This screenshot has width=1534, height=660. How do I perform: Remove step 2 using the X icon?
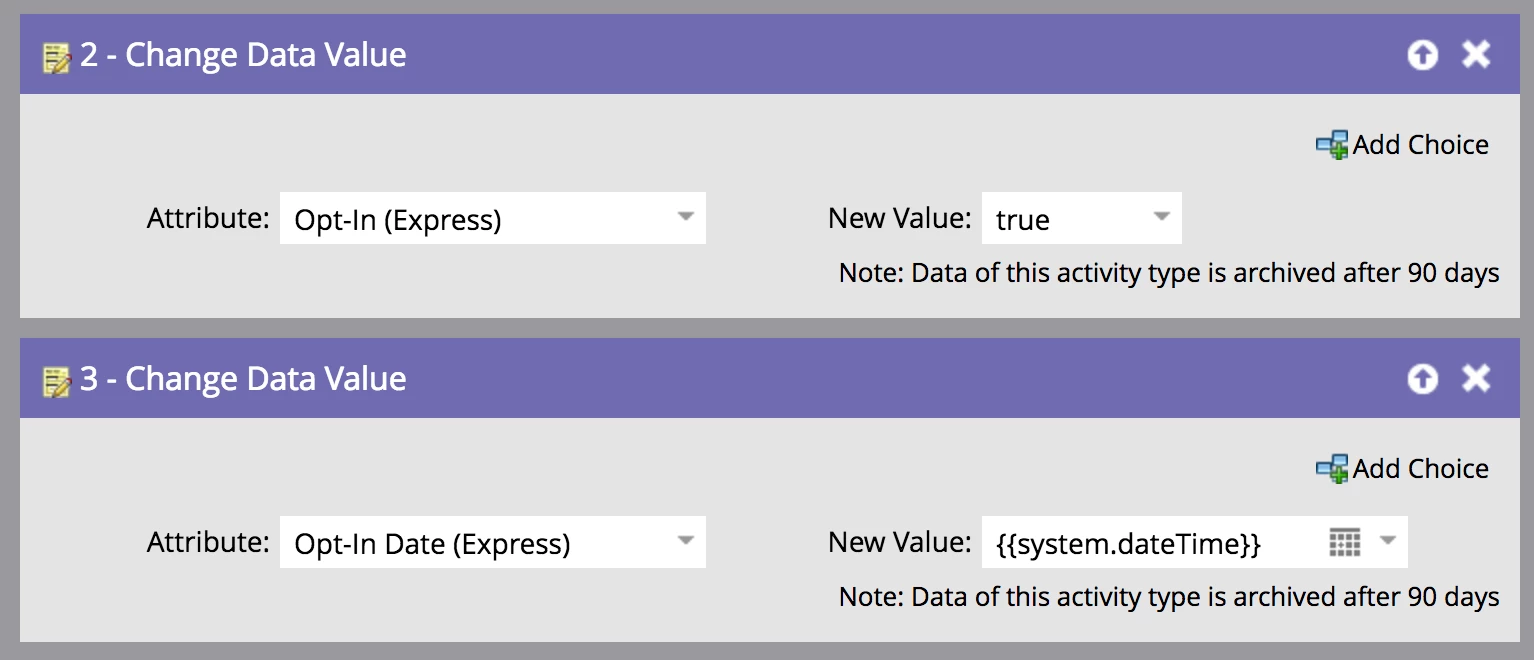1476,55
